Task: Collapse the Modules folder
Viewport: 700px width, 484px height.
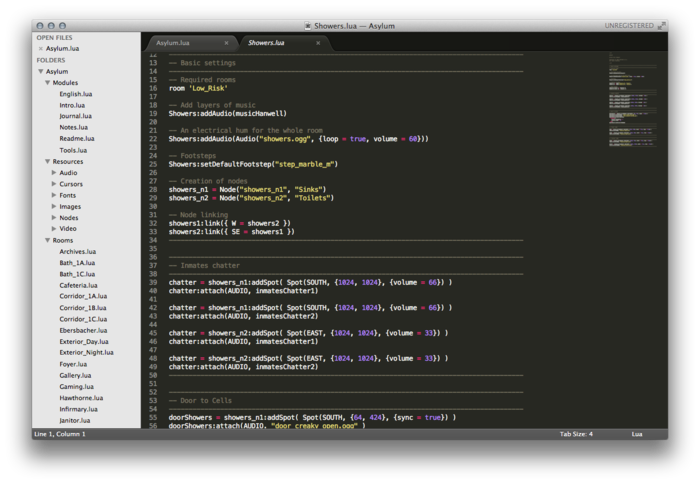Action: click(47, 83)
